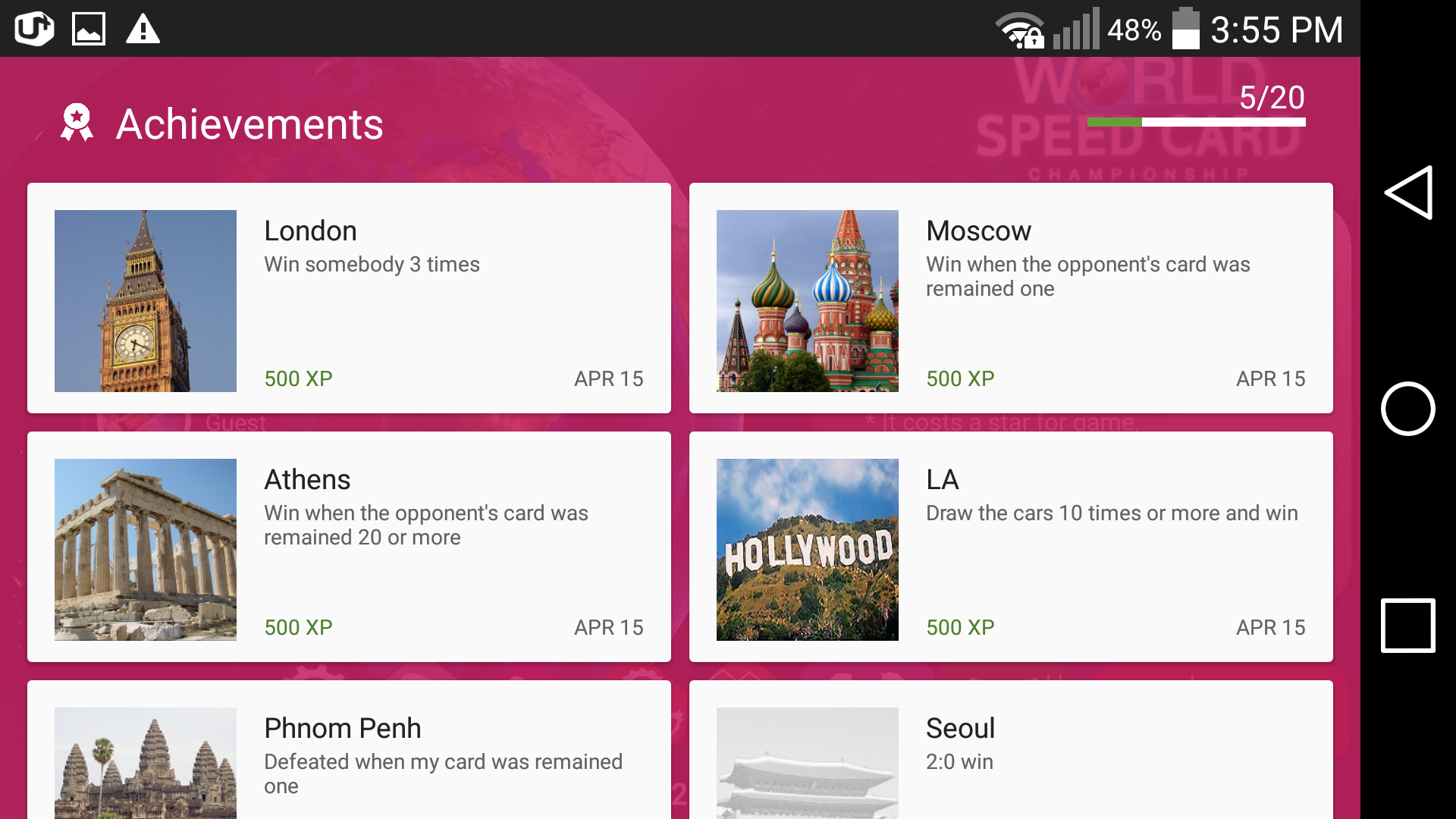Open the London Big Ben thumbnail
Image resolution: width=1456 pixels, height=819 pixels.
click(x=146, y=301)
